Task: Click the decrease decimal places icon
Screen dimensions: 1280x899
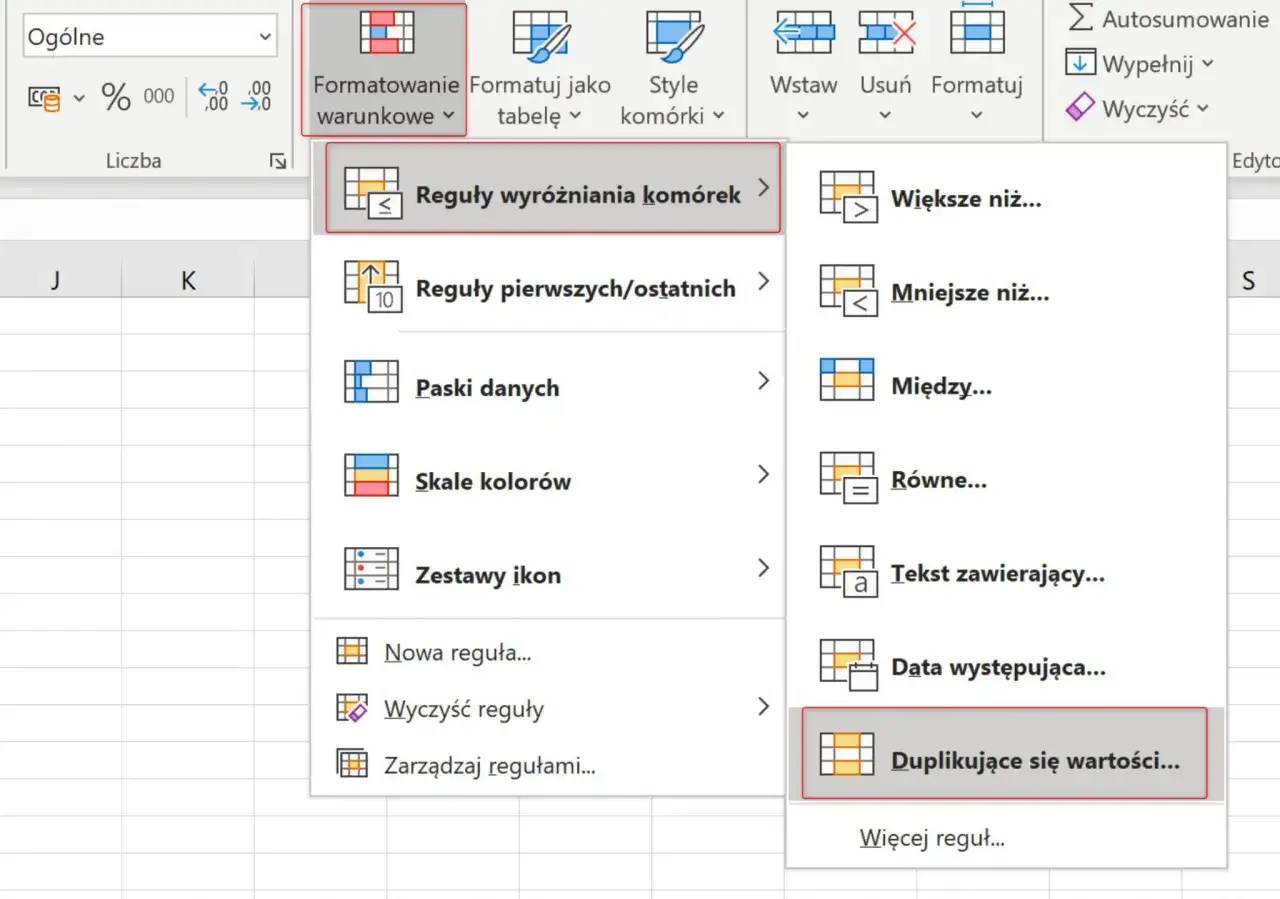Action: (x=254, y=95)
